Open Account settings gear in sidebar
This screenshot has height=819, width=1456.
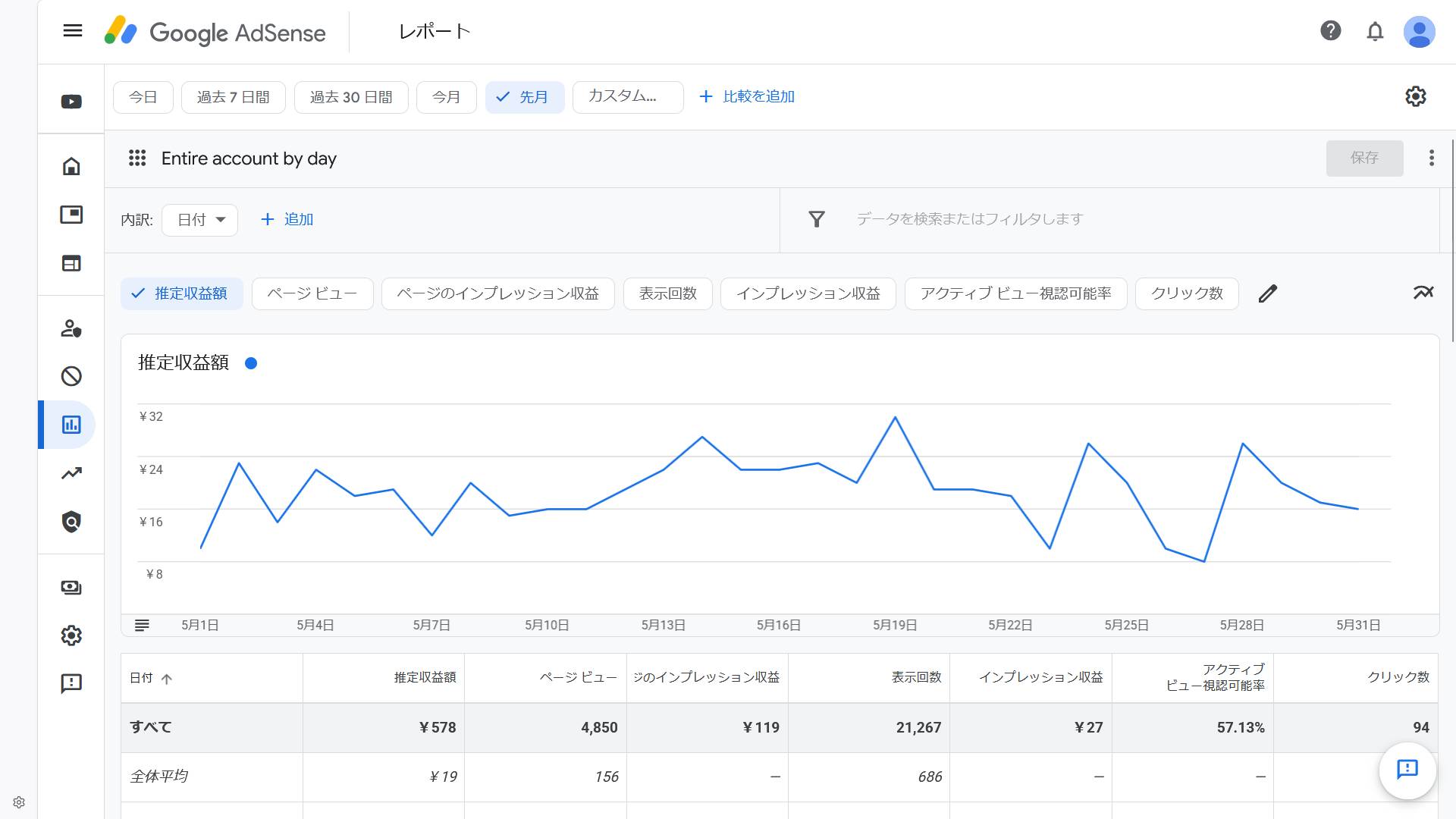click(x=71, y=635)
